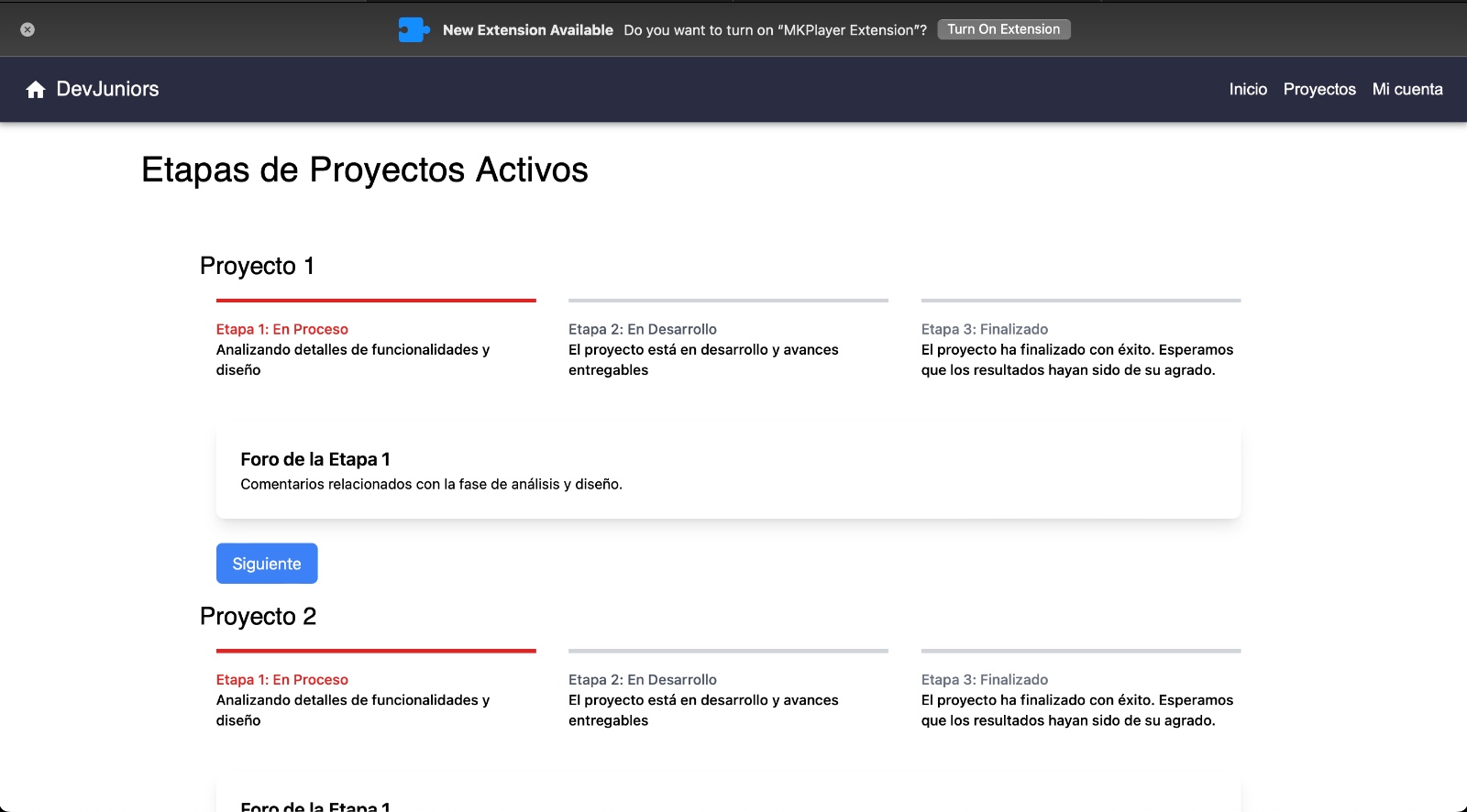Click Proyecto 1 text 'El proyecto está en desarrollo y avances entregables'
Viewport: 1467px width, 812px height.
coord(703,360)
